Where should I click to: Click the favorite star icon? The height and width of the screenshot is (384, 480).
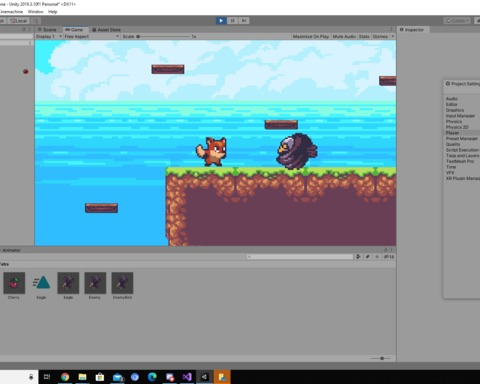(x=377, y=257)
